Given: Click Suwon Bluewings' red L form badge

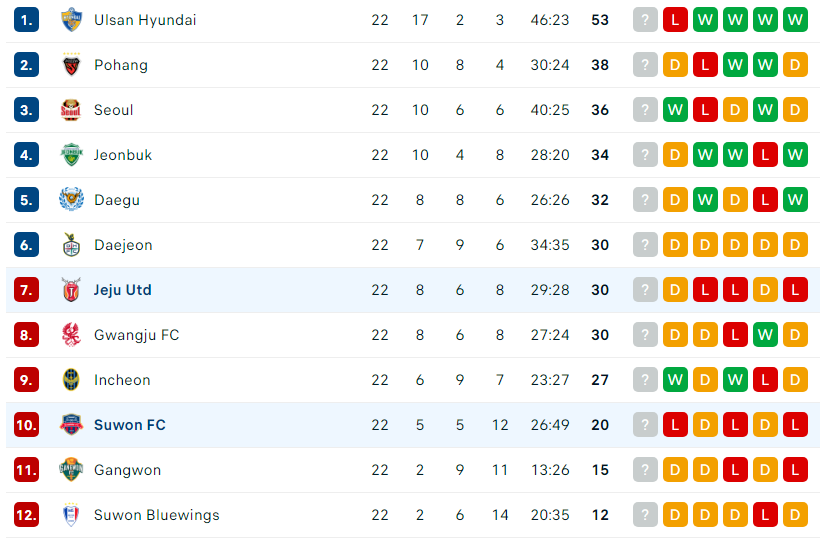Looking at the screenshot, I should click(x=765, y=515).
